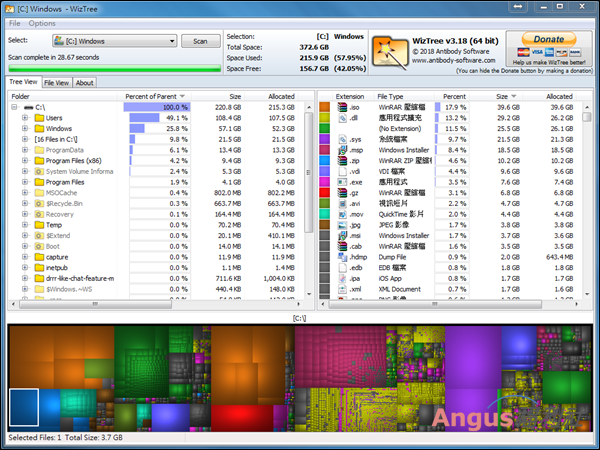Click the inetpub folder icon
The height and width of the screenshot is (450, 600).
pos(39,268)
